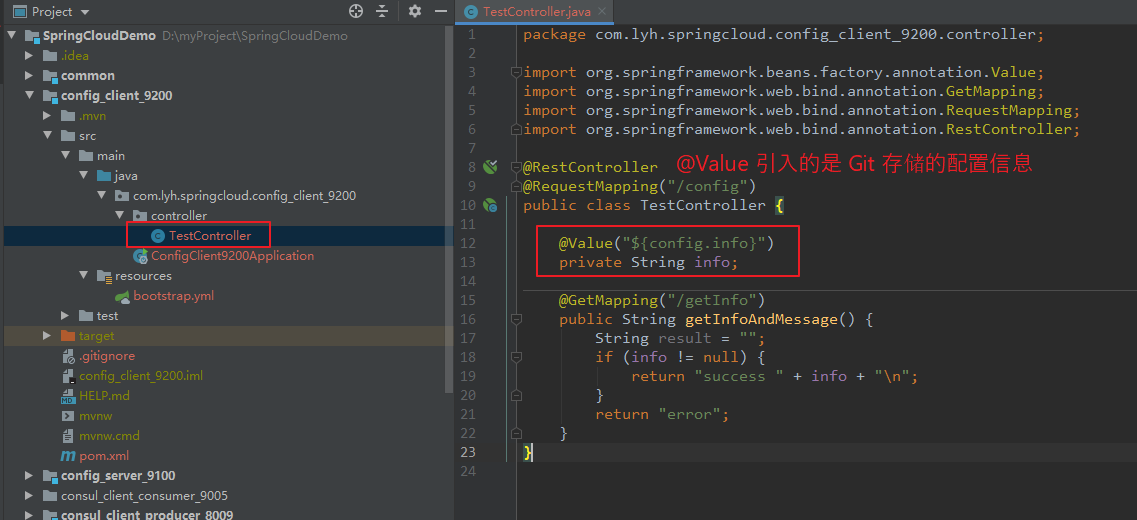This screenshot has height=520, width=1137.
Task: Select TestController class in tree
Action: tap(210, 236)
